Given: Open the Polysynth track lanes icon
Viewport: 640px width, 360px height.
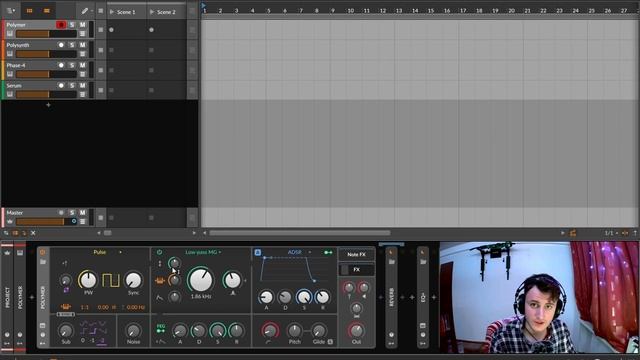Looking at the screenshot, I should click(82, 54).
